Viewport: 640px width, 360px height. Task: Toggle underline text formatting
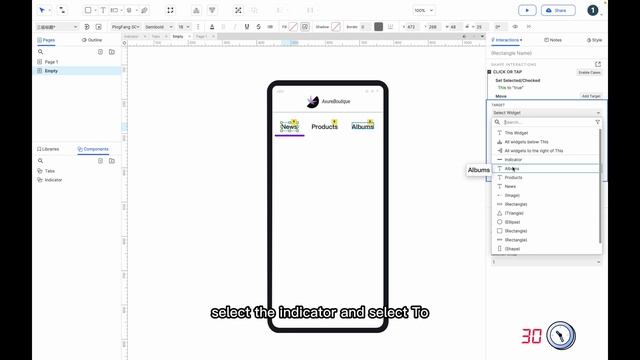click(247, 27)
